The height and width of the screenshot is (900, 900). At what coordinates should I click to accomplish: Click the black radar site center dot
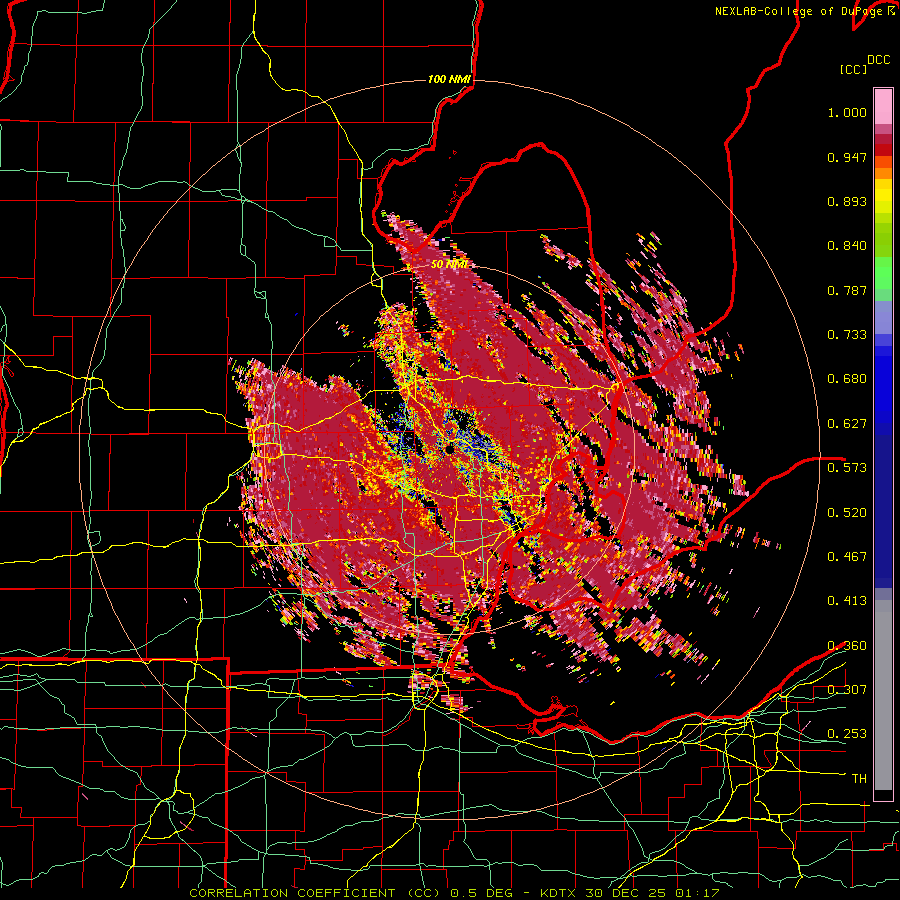pyautogui.click(x=449, y=449)
